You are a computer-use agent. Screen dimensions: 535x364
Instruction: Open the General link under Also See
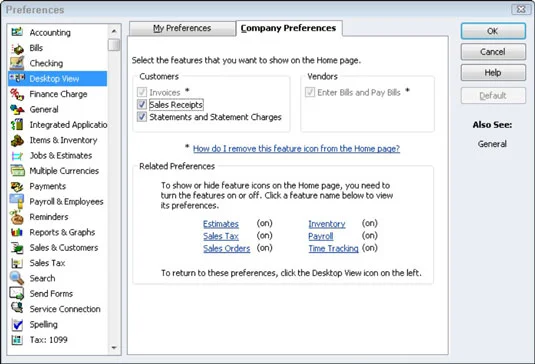point(492,144)
